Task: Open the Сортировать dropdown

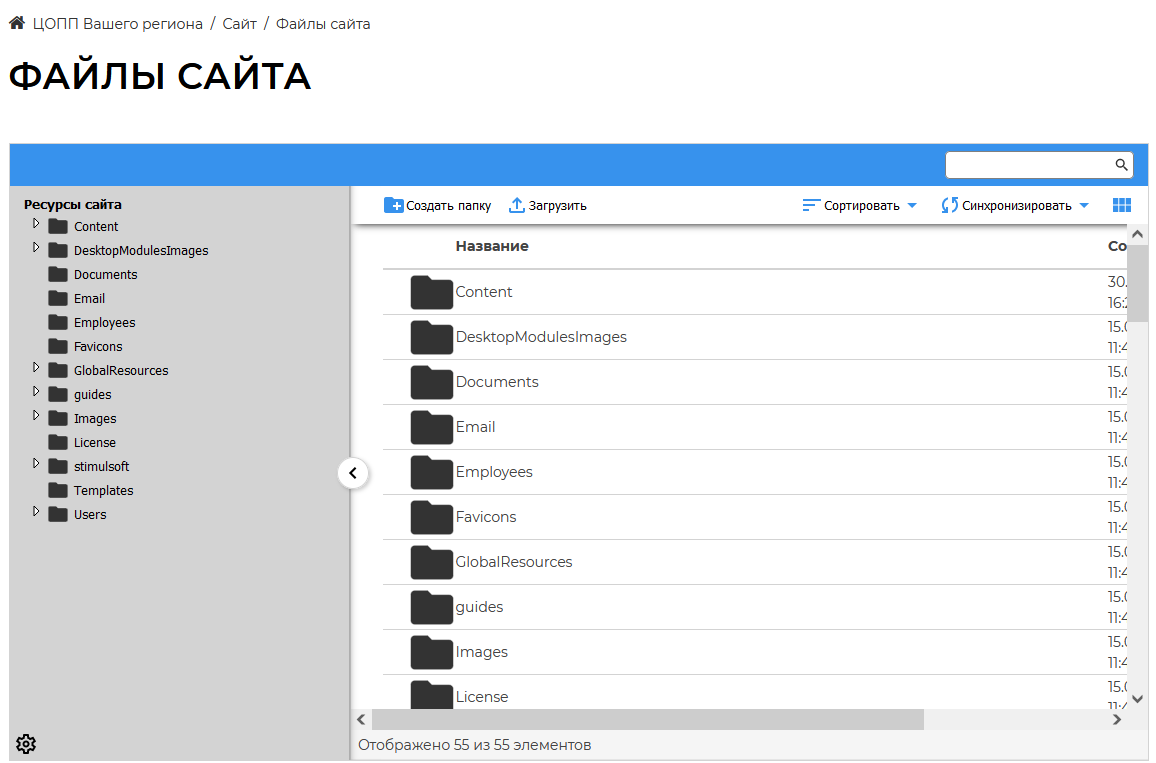Action: [859, 206]
